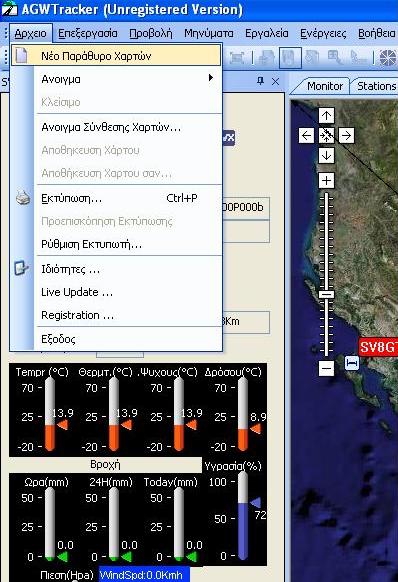
Task: Pan the map left with arrow icon
Action: pyautogui.click(x=306, y=136)
